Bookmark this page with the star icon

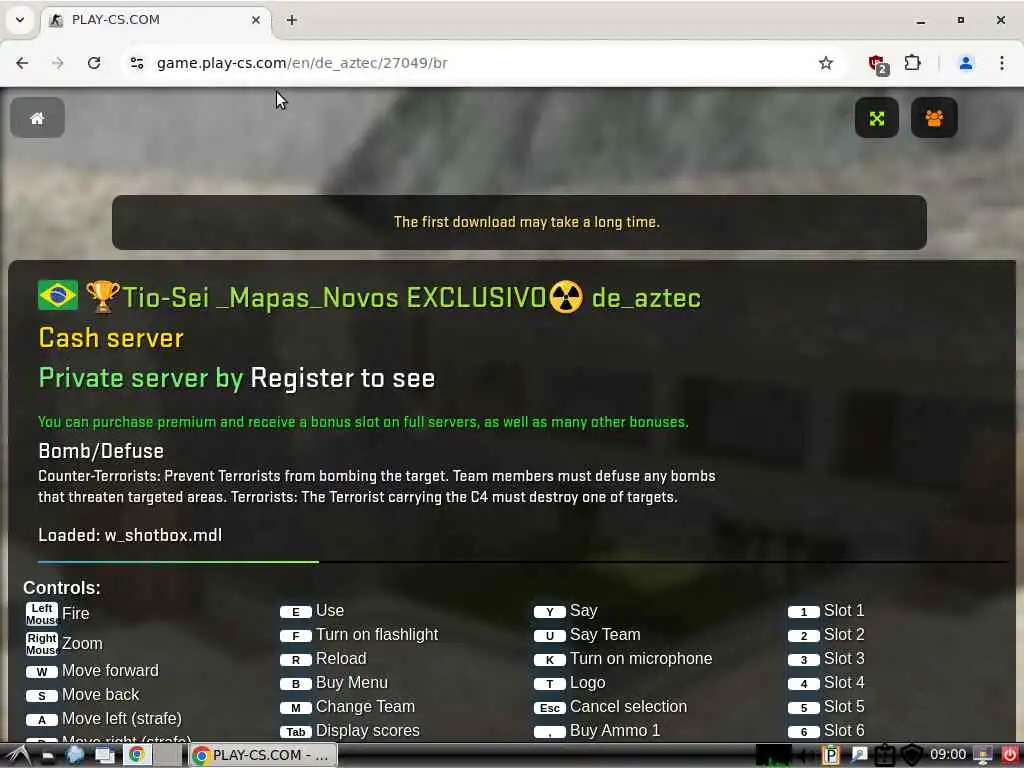coord(825,63)
